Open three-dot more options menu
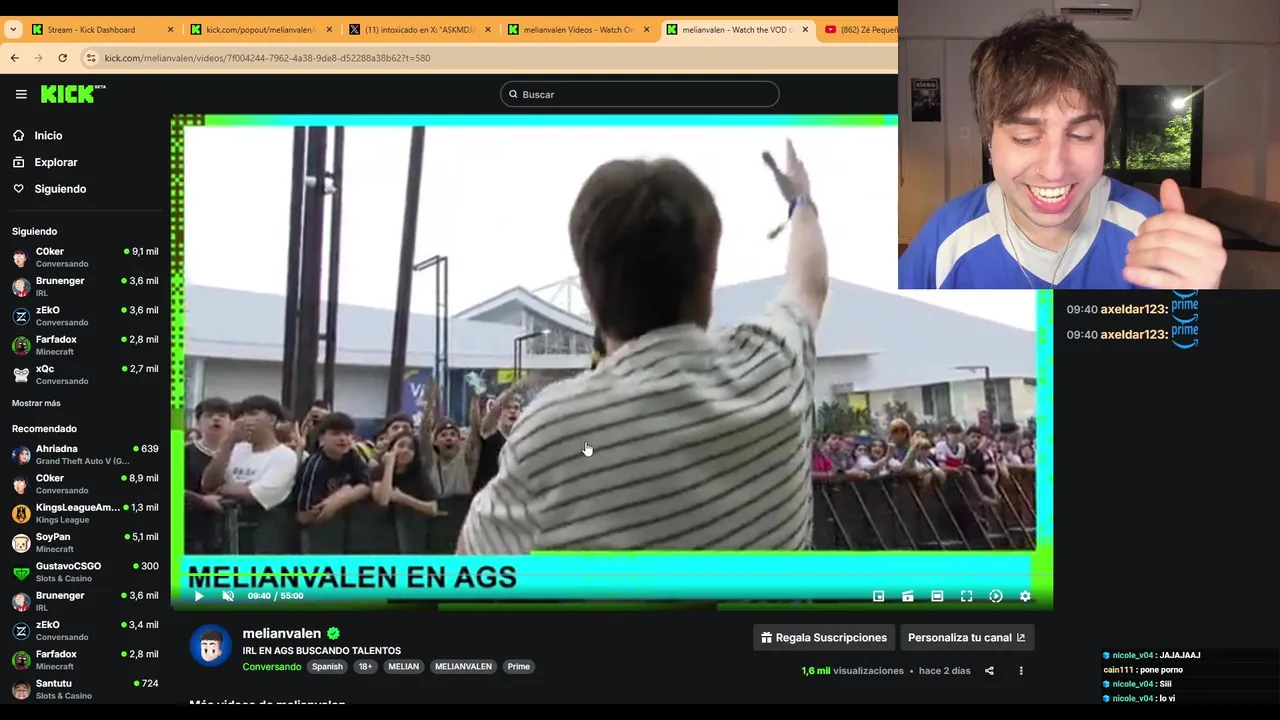Screen dimensions: 1280x720 coord(1021,671)
